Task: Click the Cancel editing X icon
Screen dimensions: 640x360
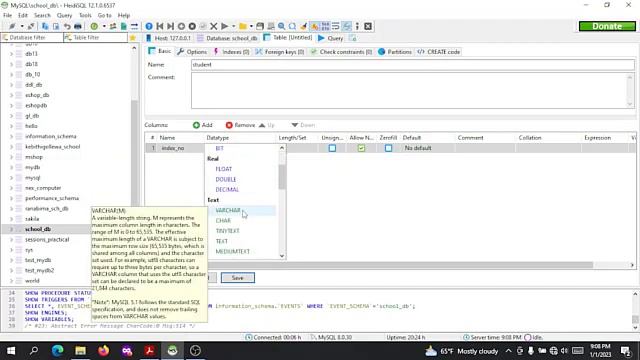Action: 213,26
